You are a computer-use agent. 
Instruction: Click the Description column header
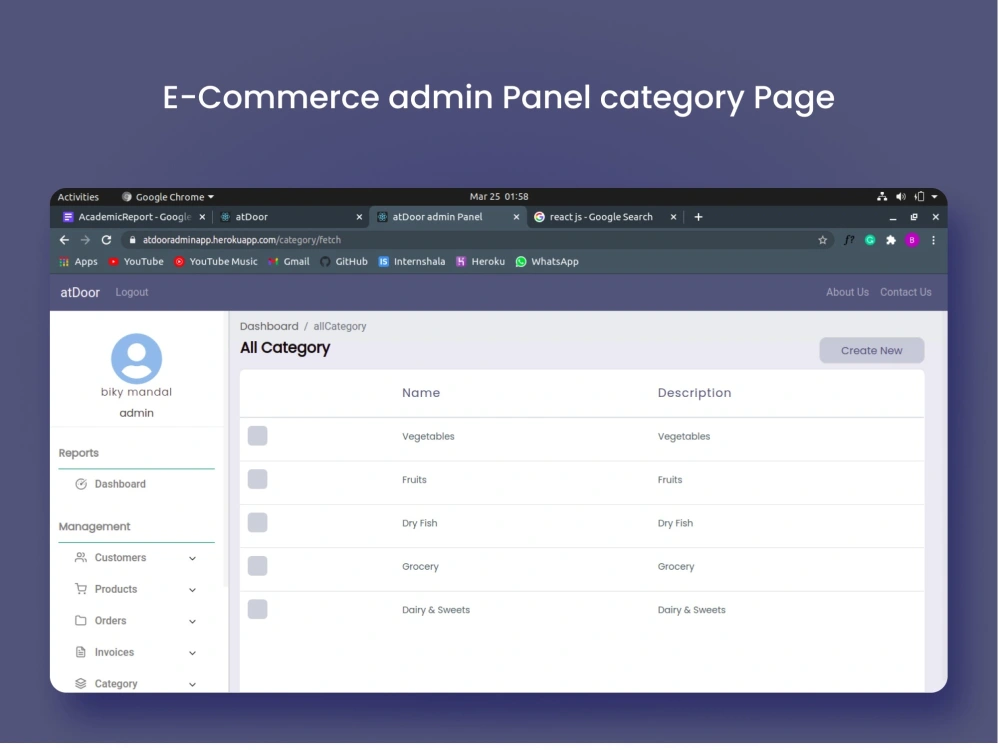[x=695, y=393]
